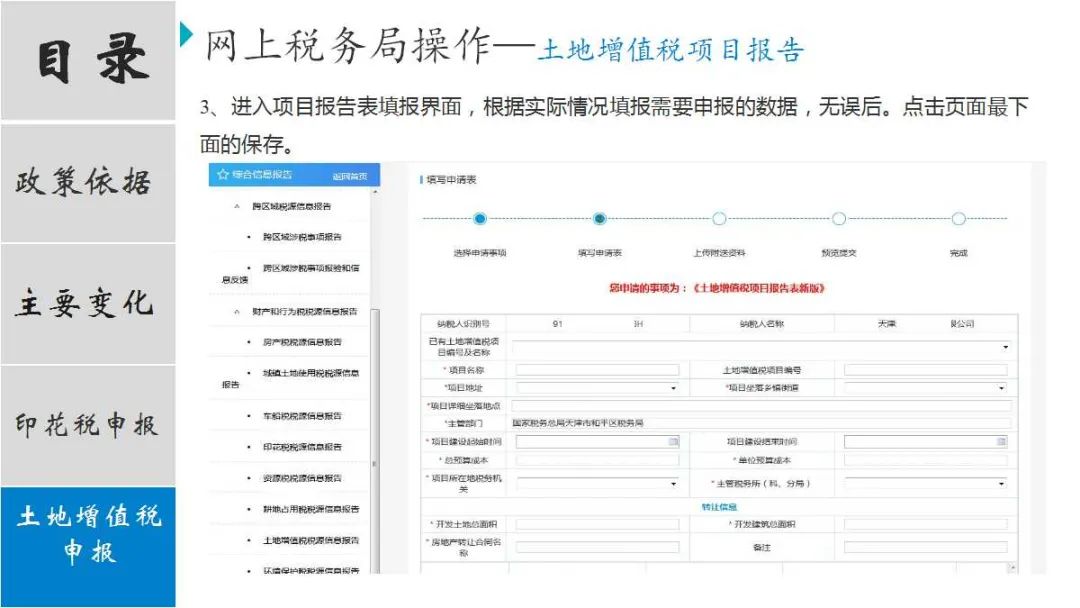1080x608 pixels.
Task: Click into the 土地增值税项目编号 input field
Action: [x=926, y=370]
